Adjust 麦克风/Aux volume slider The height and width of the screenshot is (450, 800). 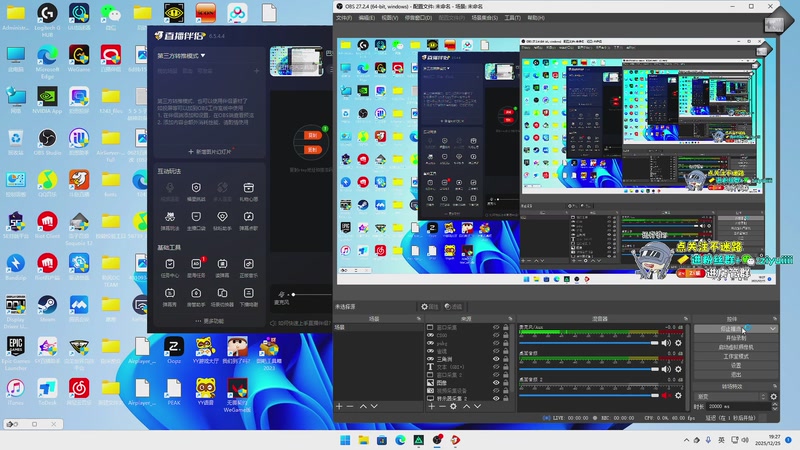589,343
